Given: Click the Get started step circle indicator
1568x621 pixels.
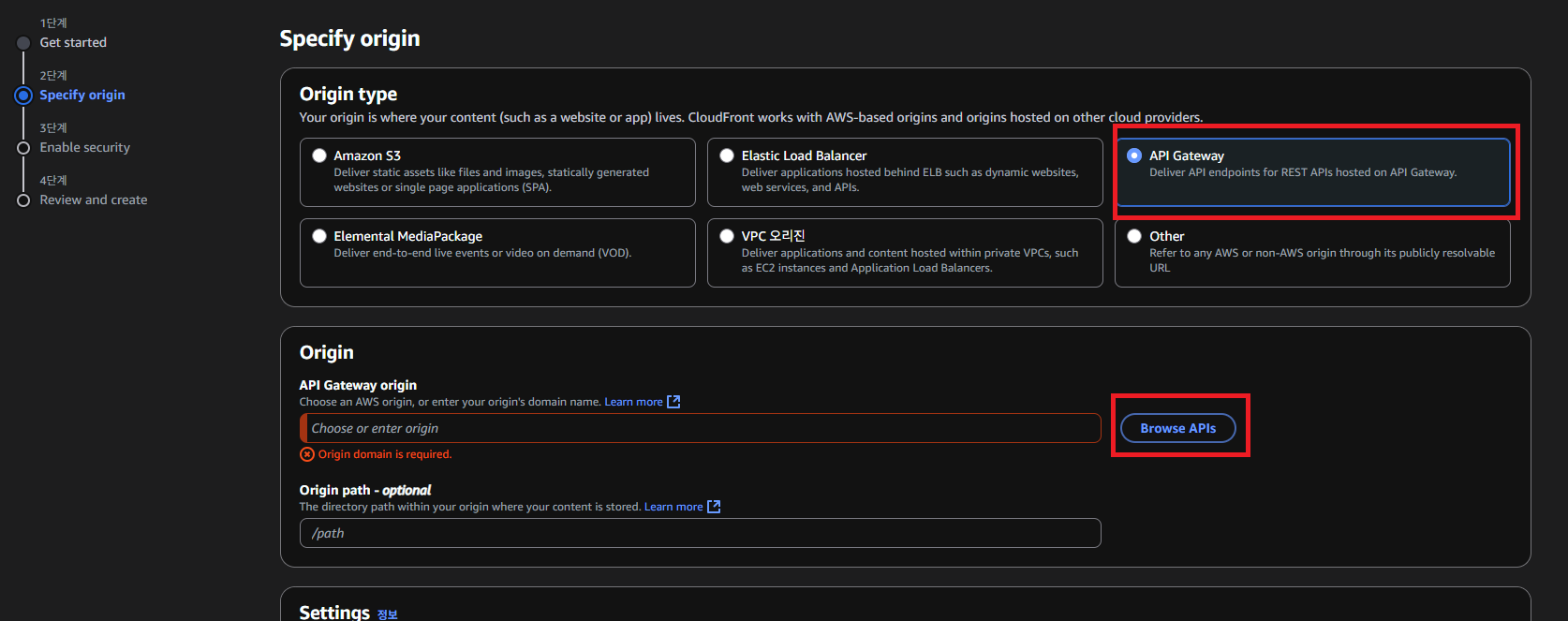Looking at the screenshot, I should 23,43.
